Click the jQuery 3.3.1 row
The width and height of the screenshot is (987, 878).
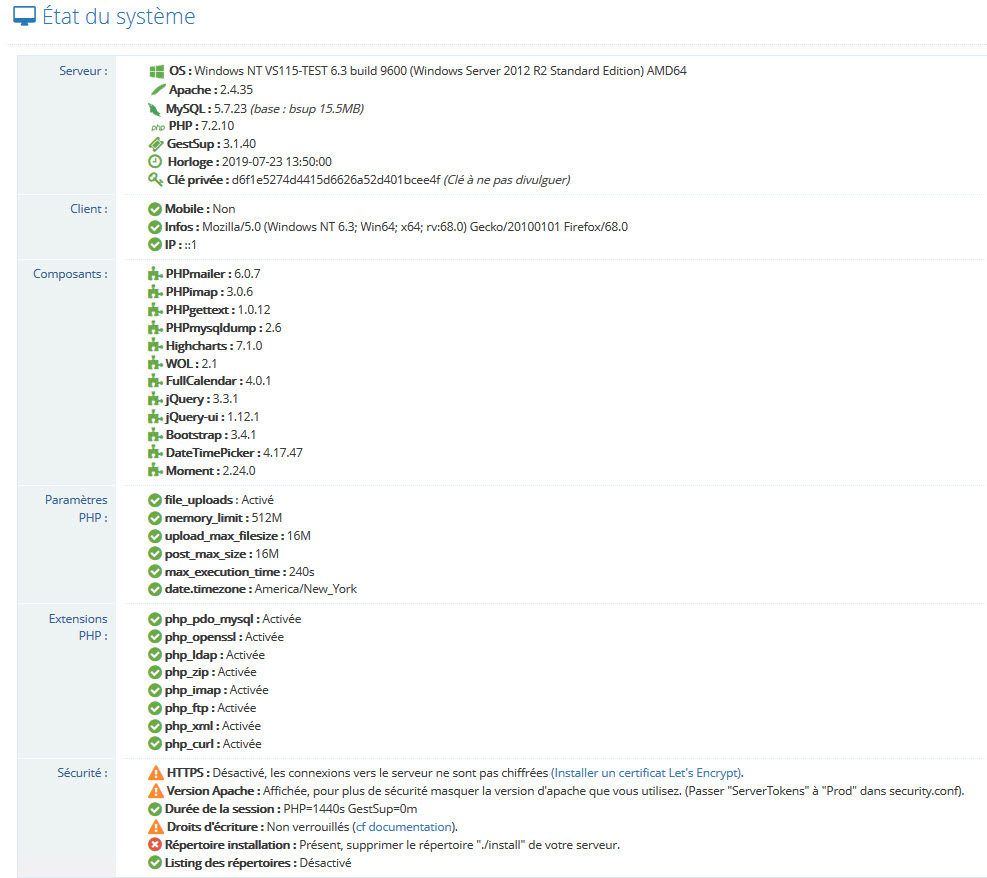click(193, 399)
